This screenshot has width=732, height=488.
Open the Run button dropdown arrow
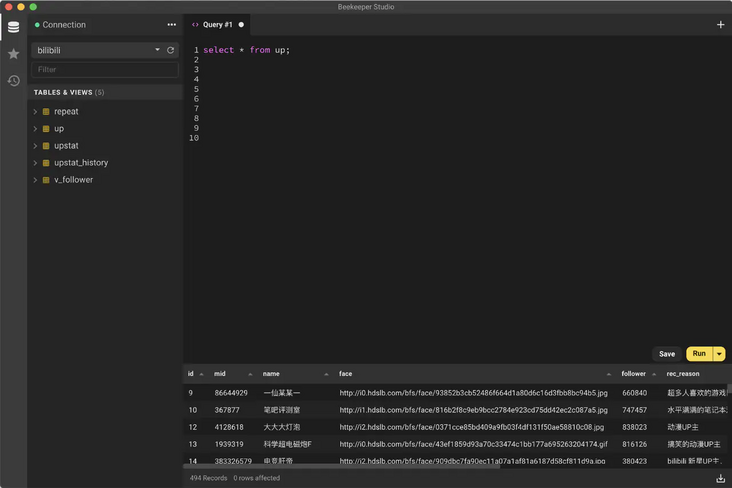point(719,354)
